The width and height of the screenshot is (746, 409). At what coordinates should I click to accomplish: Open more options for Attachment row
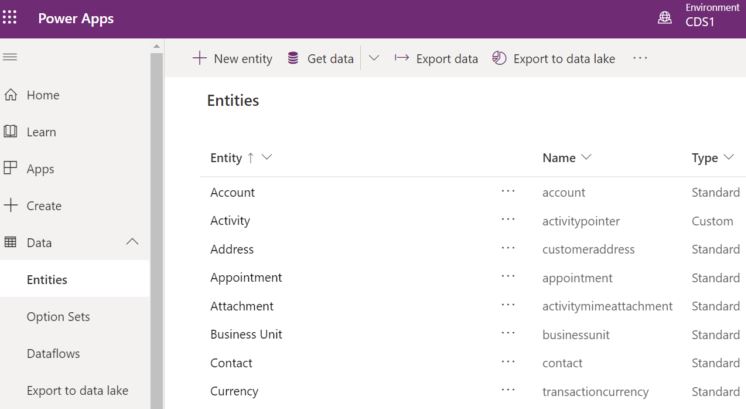508,305
